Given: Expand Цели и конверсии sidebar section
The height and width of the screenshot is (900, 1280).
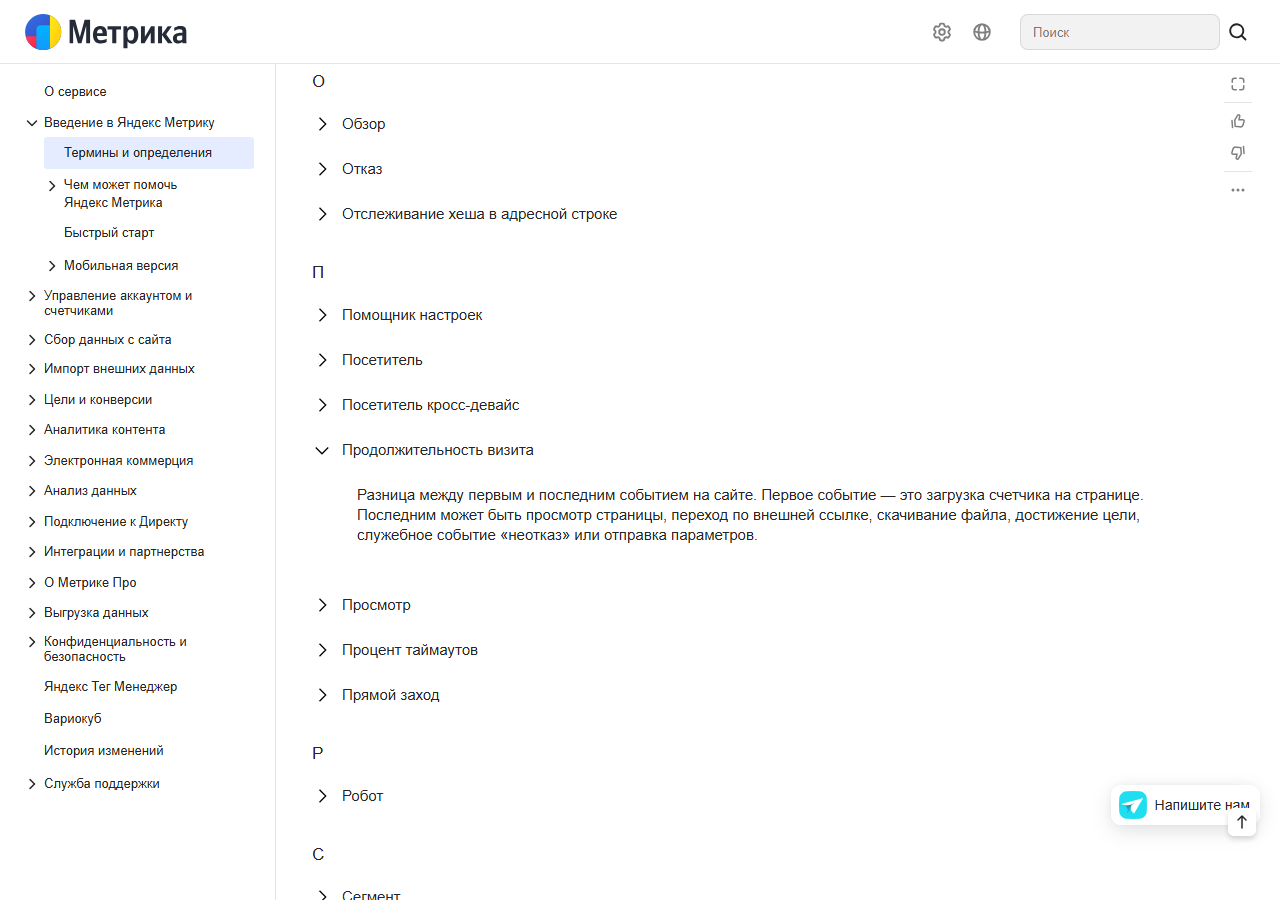Looking at the screenshot, I should (x=32, y=400).
